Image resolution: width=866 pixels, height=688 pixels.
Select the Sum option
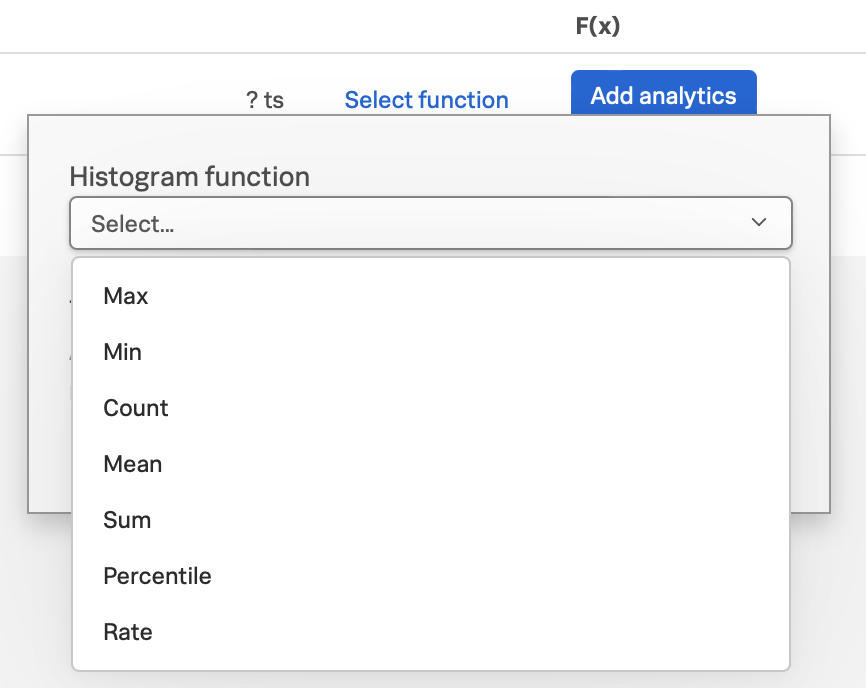(x=431, y=520)
